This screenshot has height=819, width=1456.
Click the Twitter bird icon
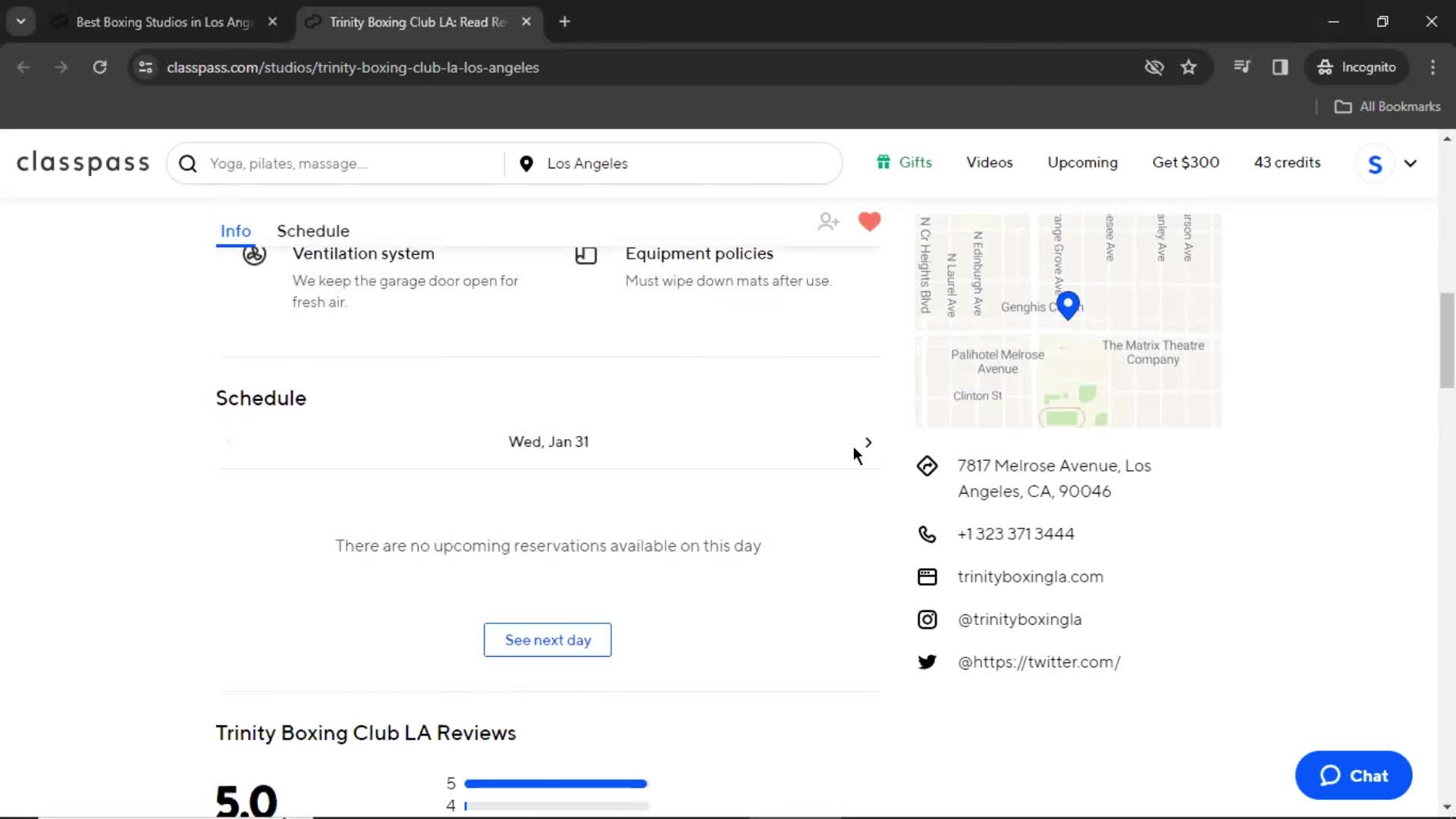click(927, 662)
